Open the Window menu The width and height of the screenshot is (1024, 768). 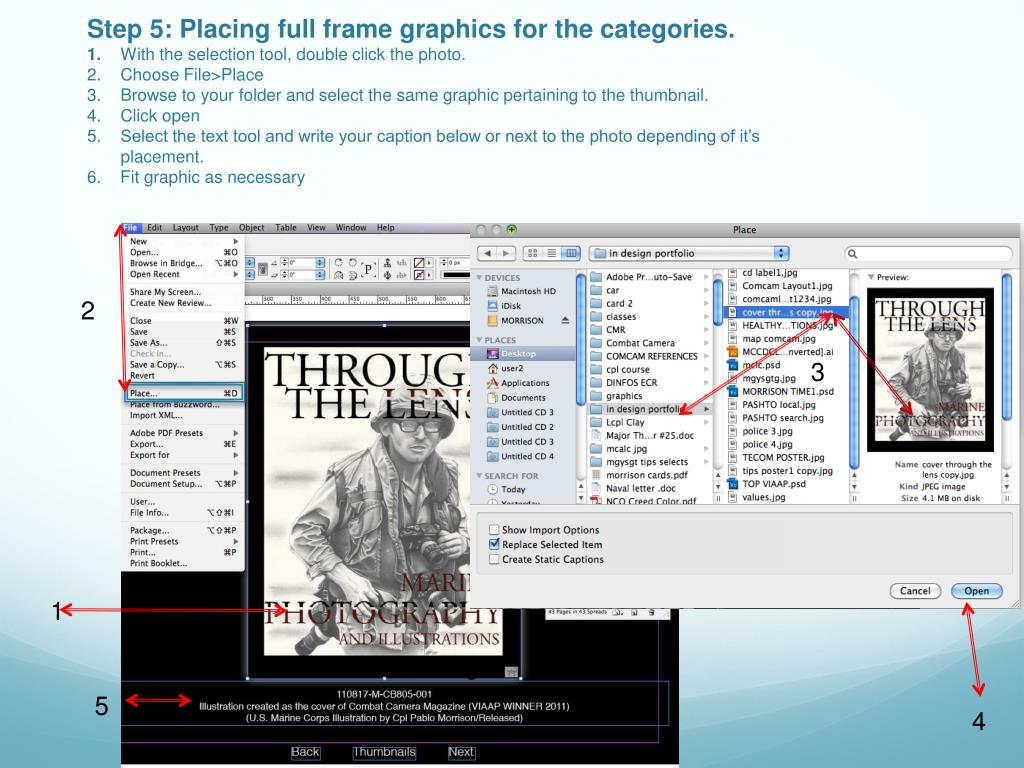pyautogui.click(x=351, y=227)
